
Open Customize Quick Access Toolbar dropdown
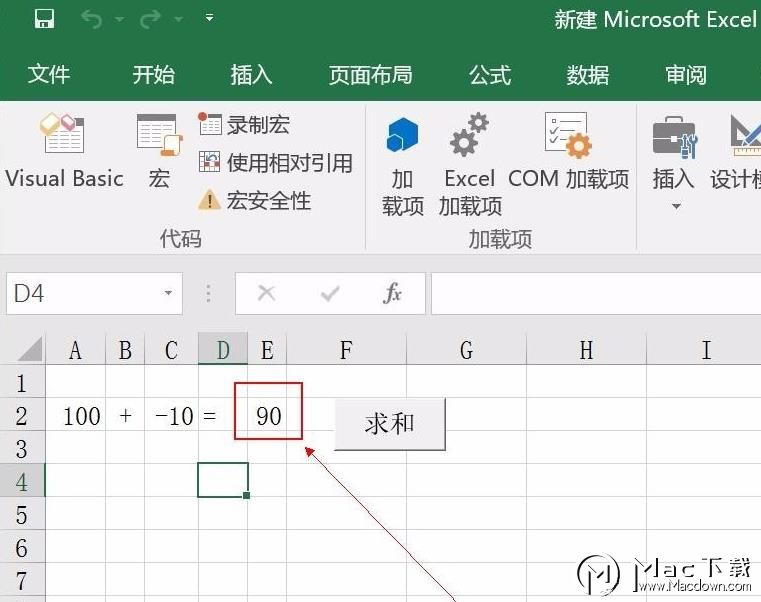(209, 18)
